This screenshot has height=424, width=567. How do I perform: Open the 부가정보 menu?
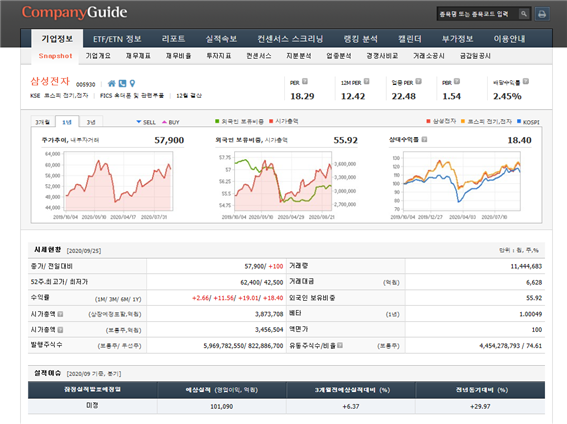[x=457, y=39]
